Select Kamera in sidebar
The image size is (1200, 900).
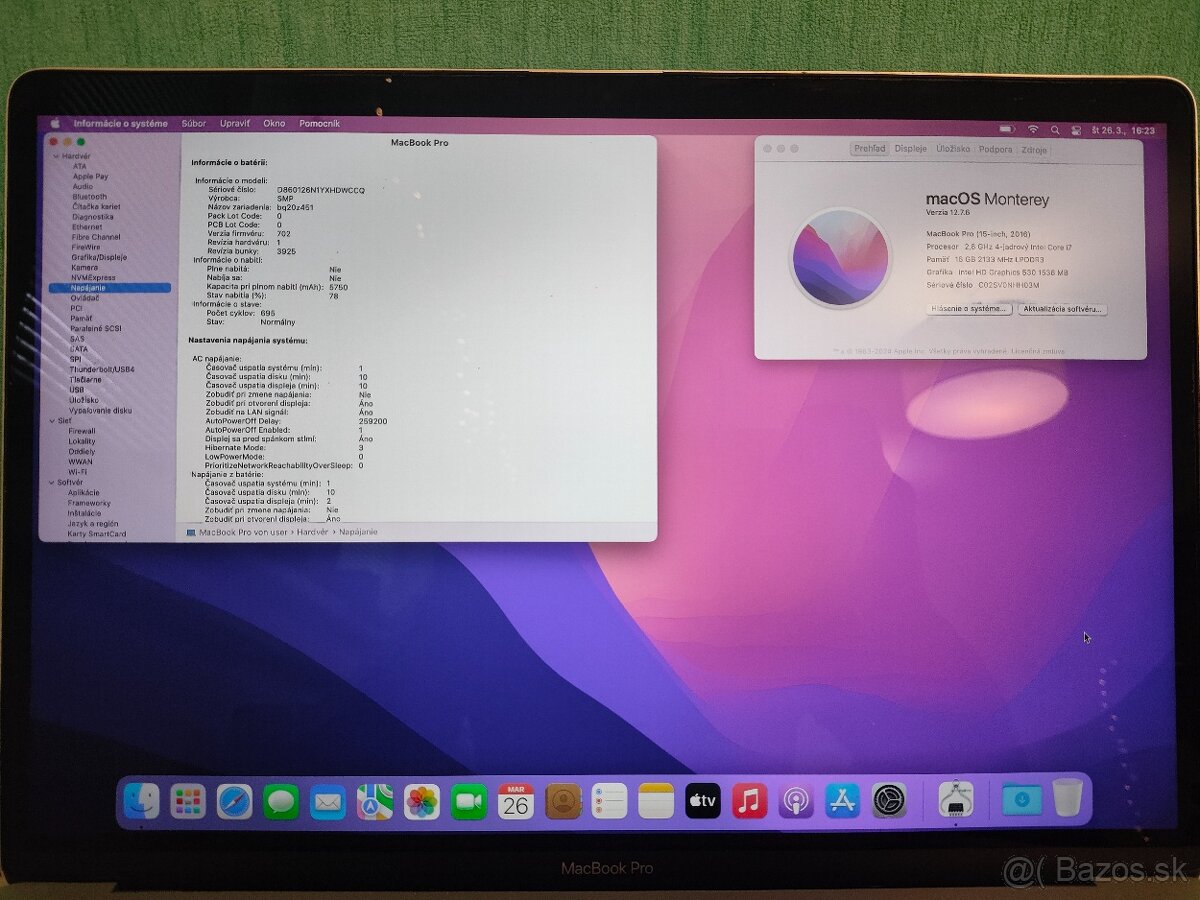click(x=84, y=267)
